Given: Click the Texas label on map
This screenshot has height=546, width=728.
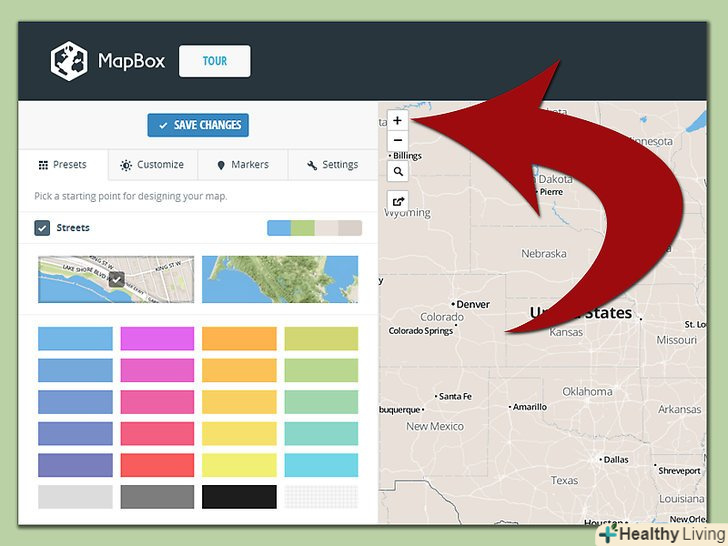Looking at the screenshot, I should tap(564, 480).
